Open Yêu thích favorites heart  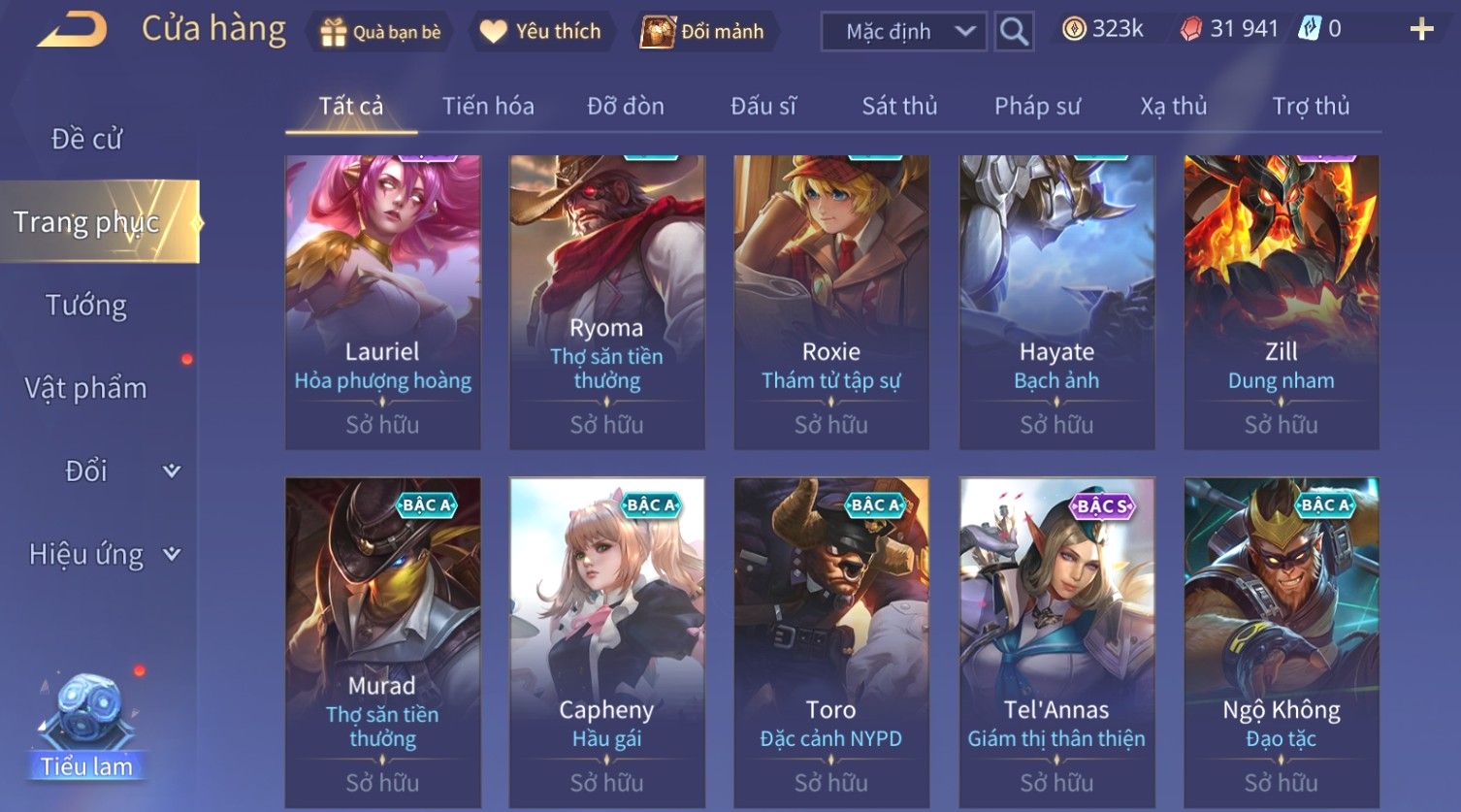tap(541, 32)
